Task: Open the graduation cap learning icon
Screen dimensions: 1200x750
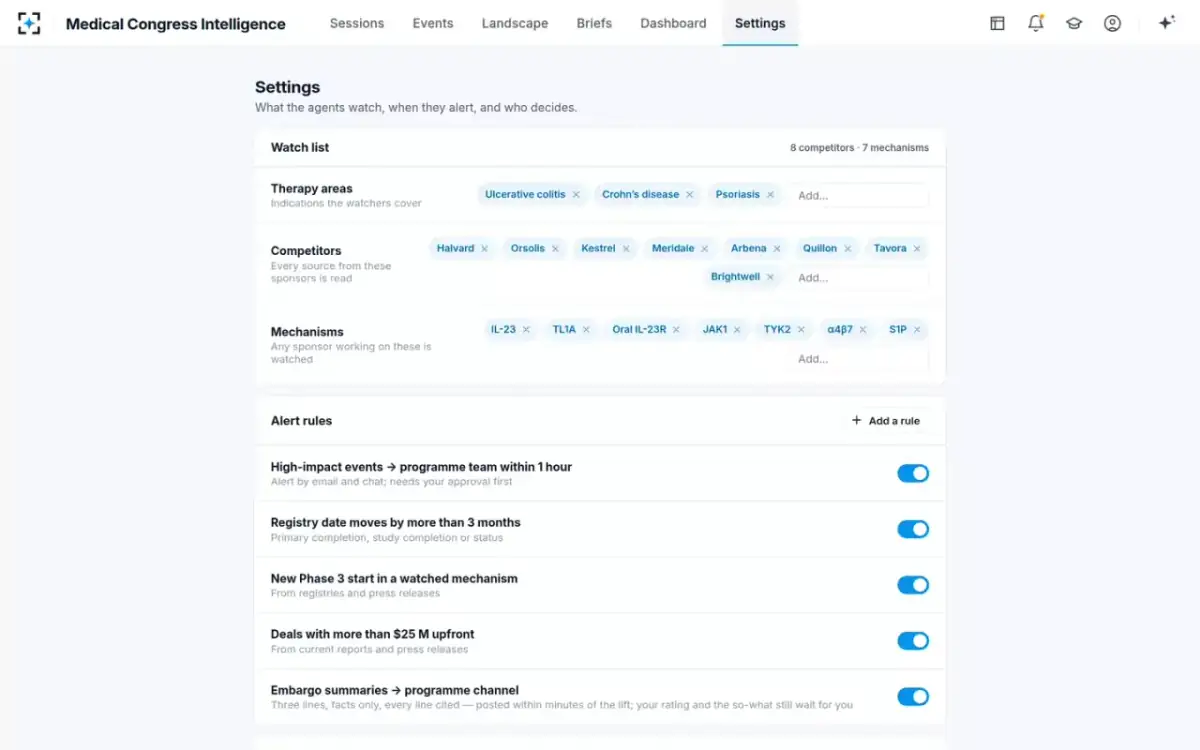Action: tap(1074, 23)
